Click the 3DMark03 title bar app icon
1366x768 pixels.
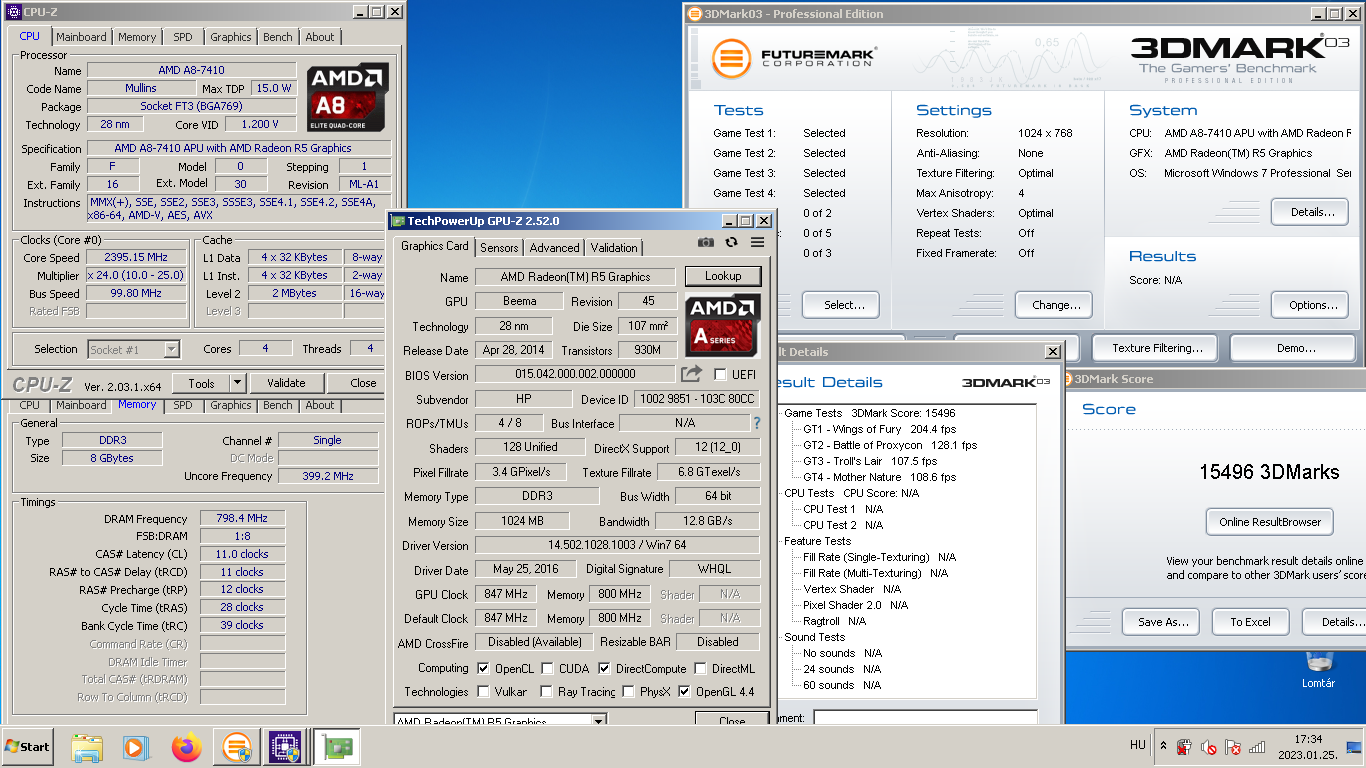[695, 14]
